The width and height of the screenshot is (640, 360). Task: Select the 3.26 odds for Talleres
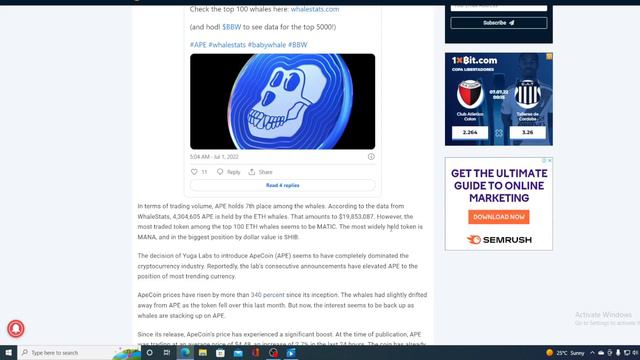tap(527, 132)
